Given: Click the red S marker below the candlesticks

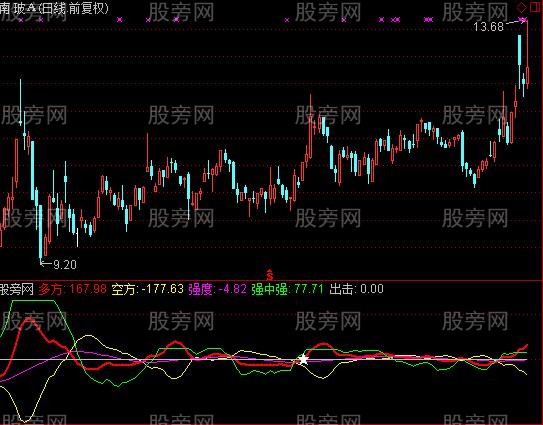Looking at the screenshot, I should click(270, 275).
